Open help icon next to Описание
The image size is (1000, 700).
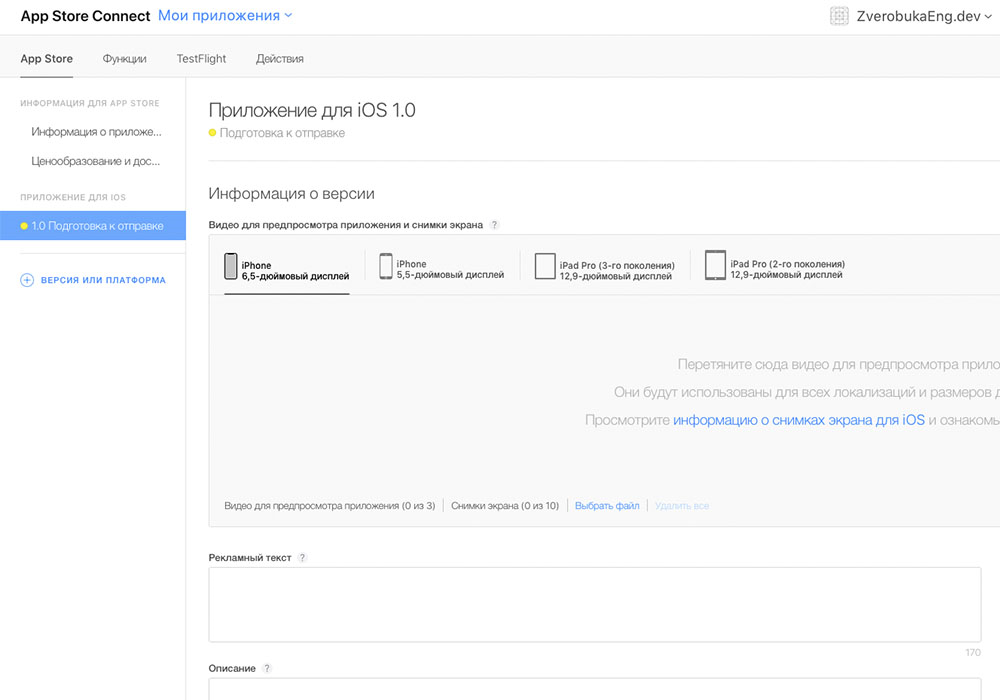267,668
